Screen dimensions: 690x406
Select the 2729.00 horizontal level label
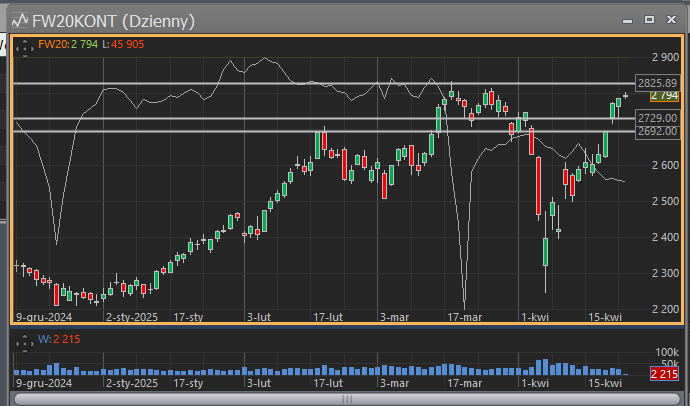[x=657, y=118]
